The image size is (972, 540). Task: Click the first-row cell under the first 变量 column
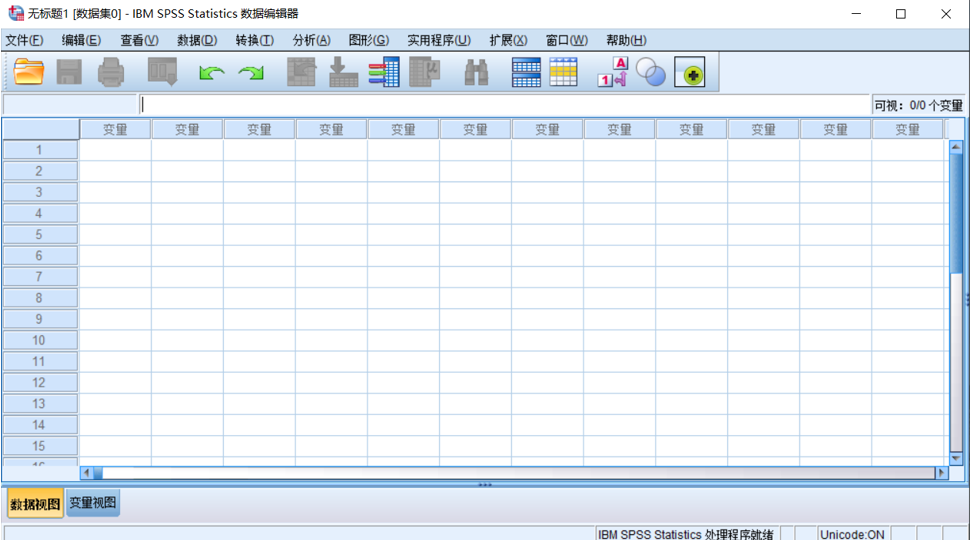pyautogui.click(x=115, y=150)
